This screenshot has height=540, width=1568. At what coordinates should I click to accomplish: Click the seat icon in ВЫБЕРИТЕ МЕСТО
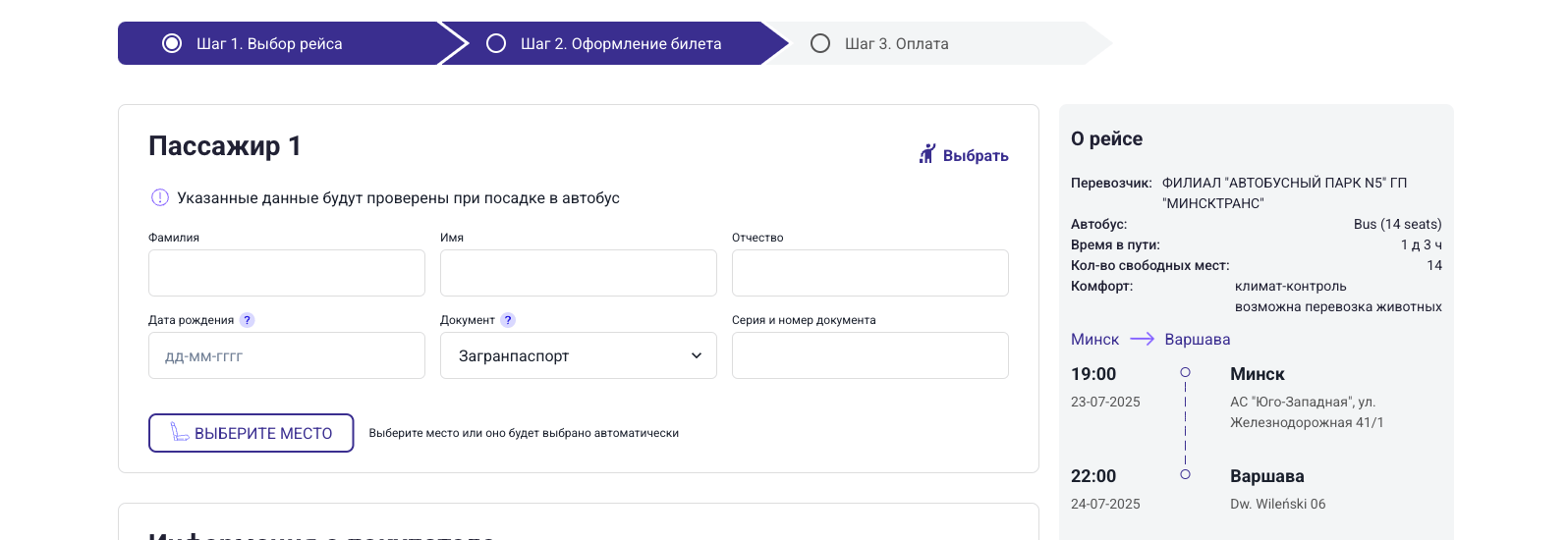180,432
